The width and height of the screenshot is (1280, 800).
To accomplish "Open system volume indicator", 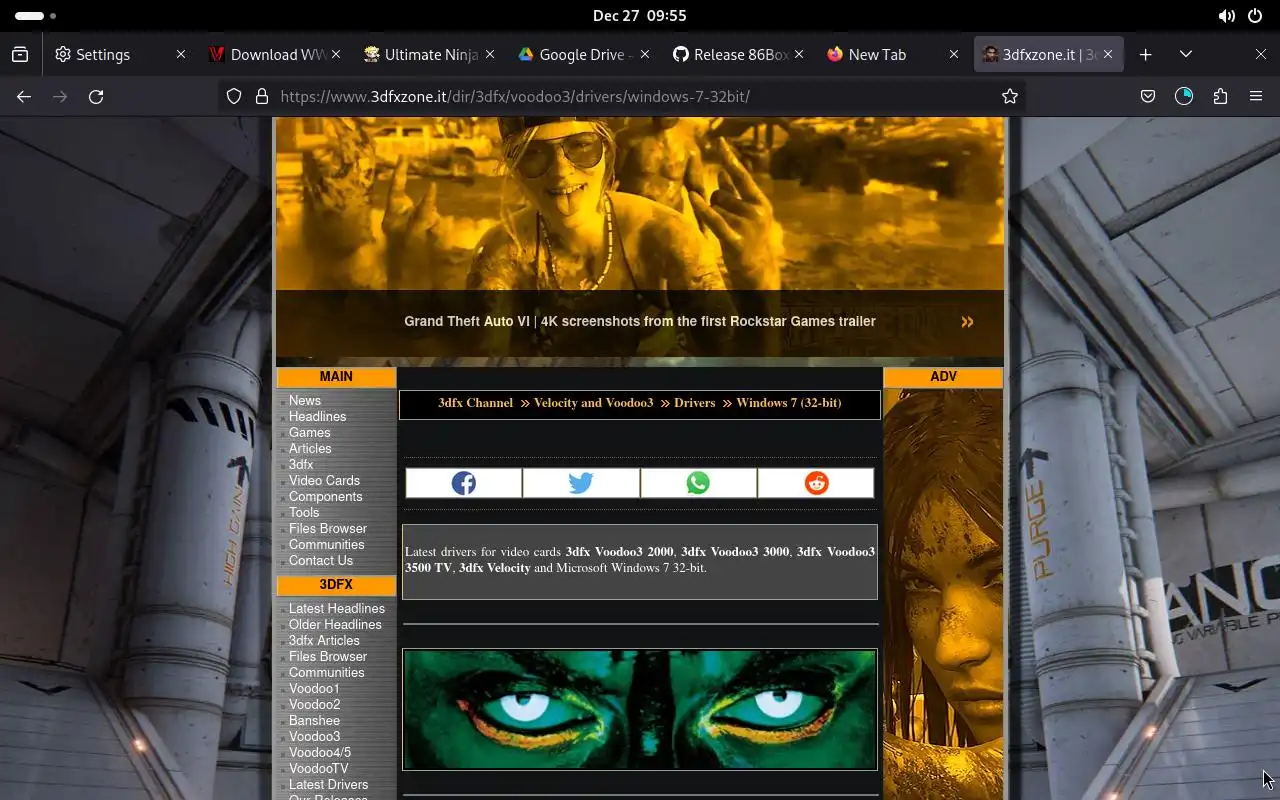I will coord(1226,16).
